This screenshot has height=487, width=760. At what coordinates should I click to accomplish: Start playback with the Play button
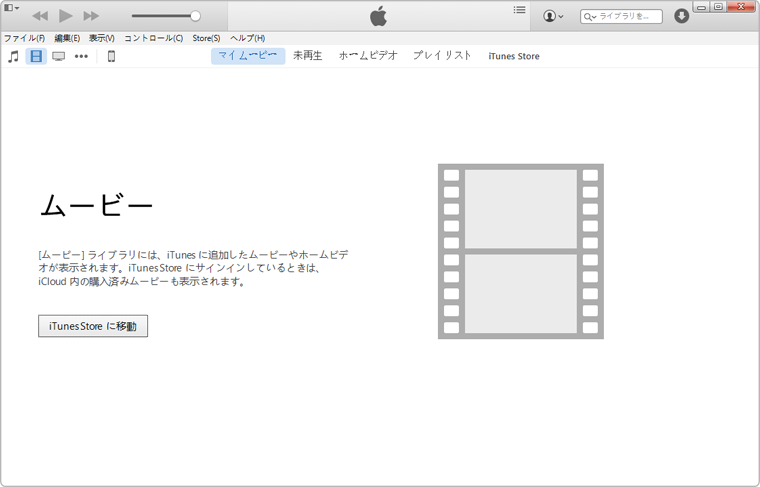65,16
